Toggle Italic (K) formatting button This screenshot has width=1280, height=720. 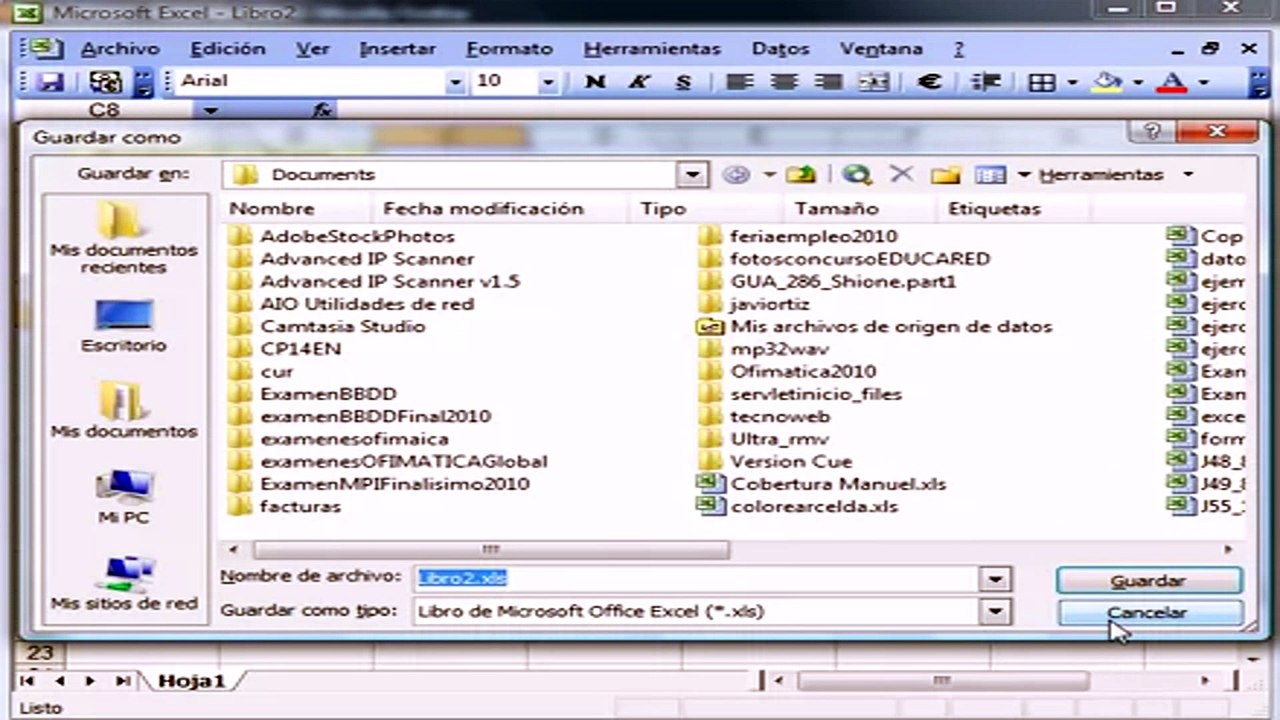(x=639, y=82)
